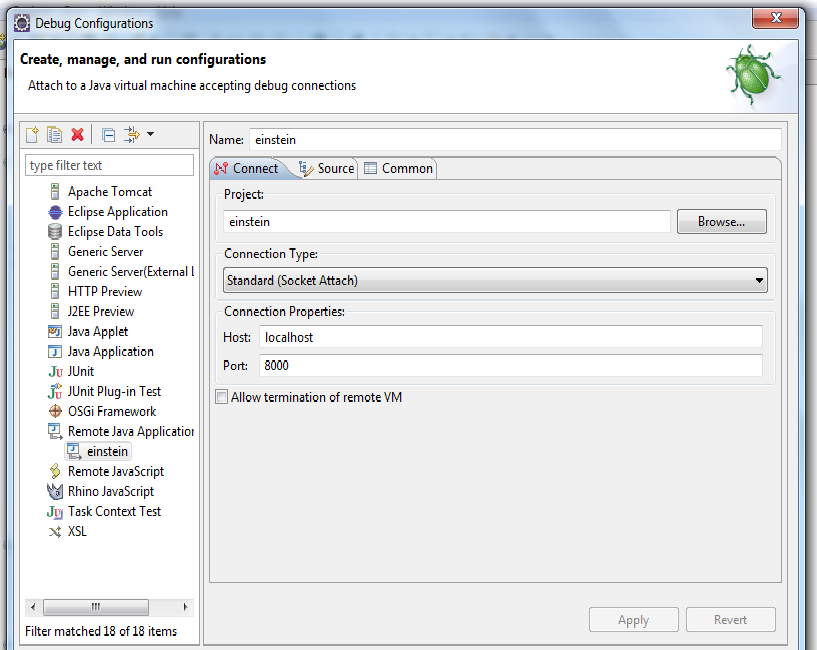Image resolution: width=817 pixels, height=650 pixels.
Task: Select the HTTP Preview entry
Action: pos(105,291)
